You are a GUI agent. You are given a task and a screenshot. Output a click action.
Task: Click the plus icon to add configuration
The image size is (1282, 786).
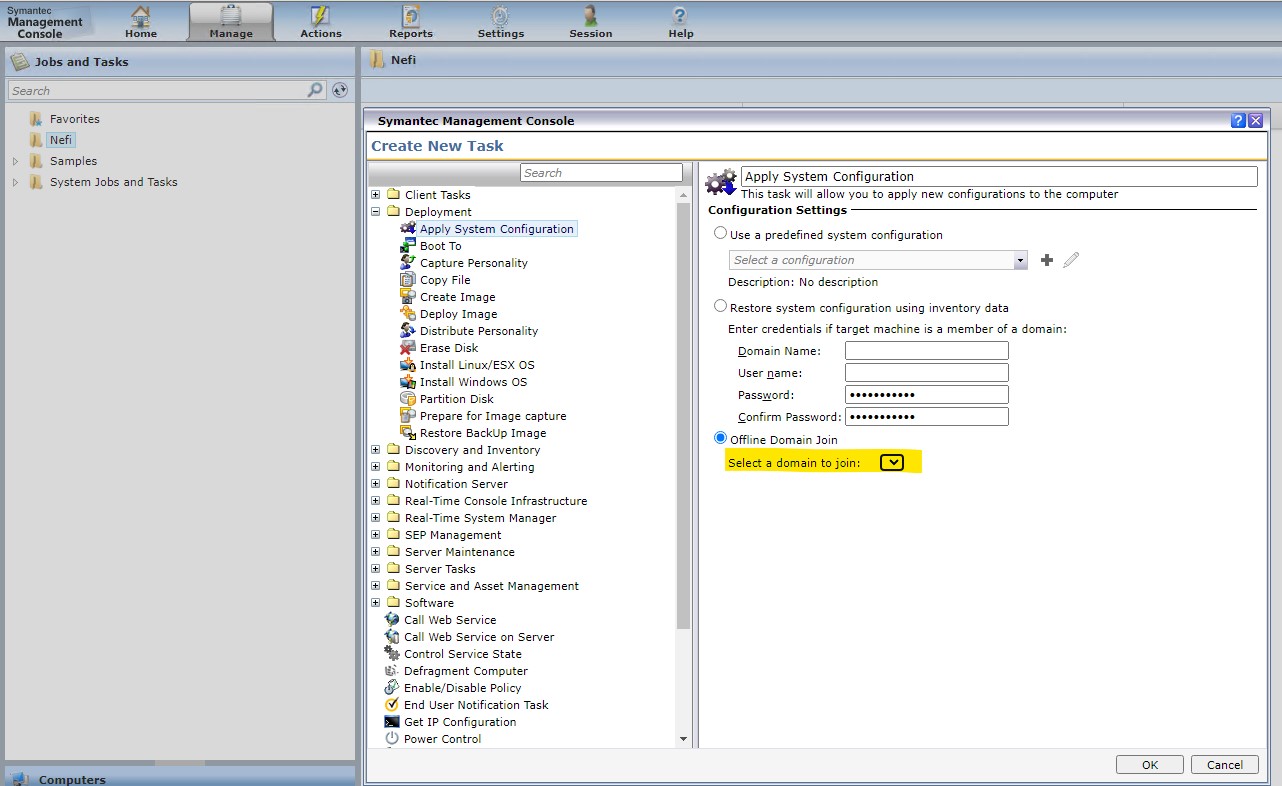(1047, 260)
